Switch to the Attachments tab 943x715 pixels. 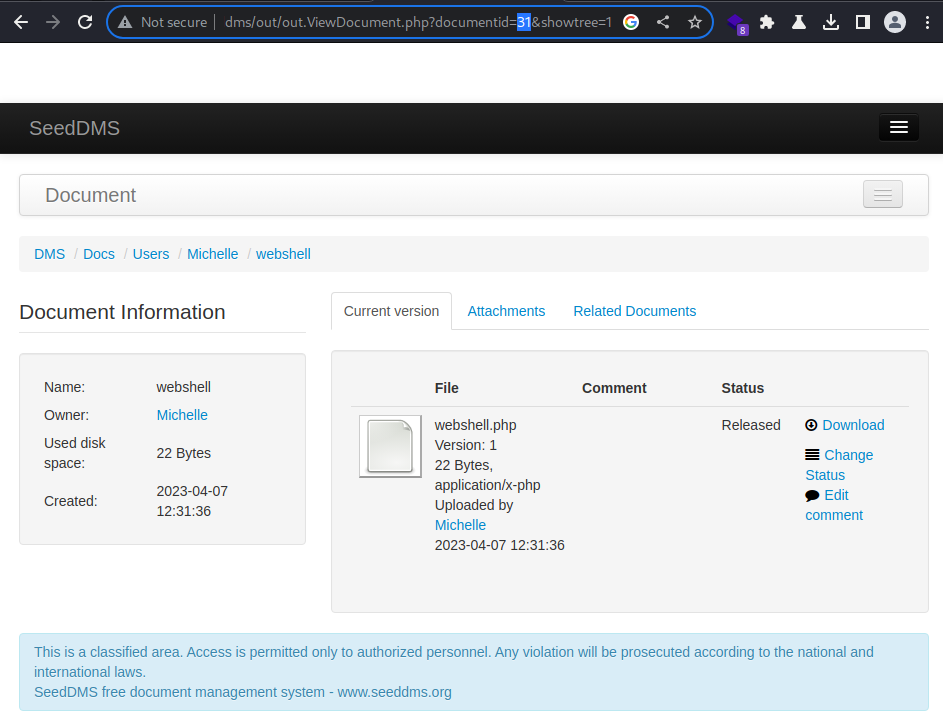(506, 311)
